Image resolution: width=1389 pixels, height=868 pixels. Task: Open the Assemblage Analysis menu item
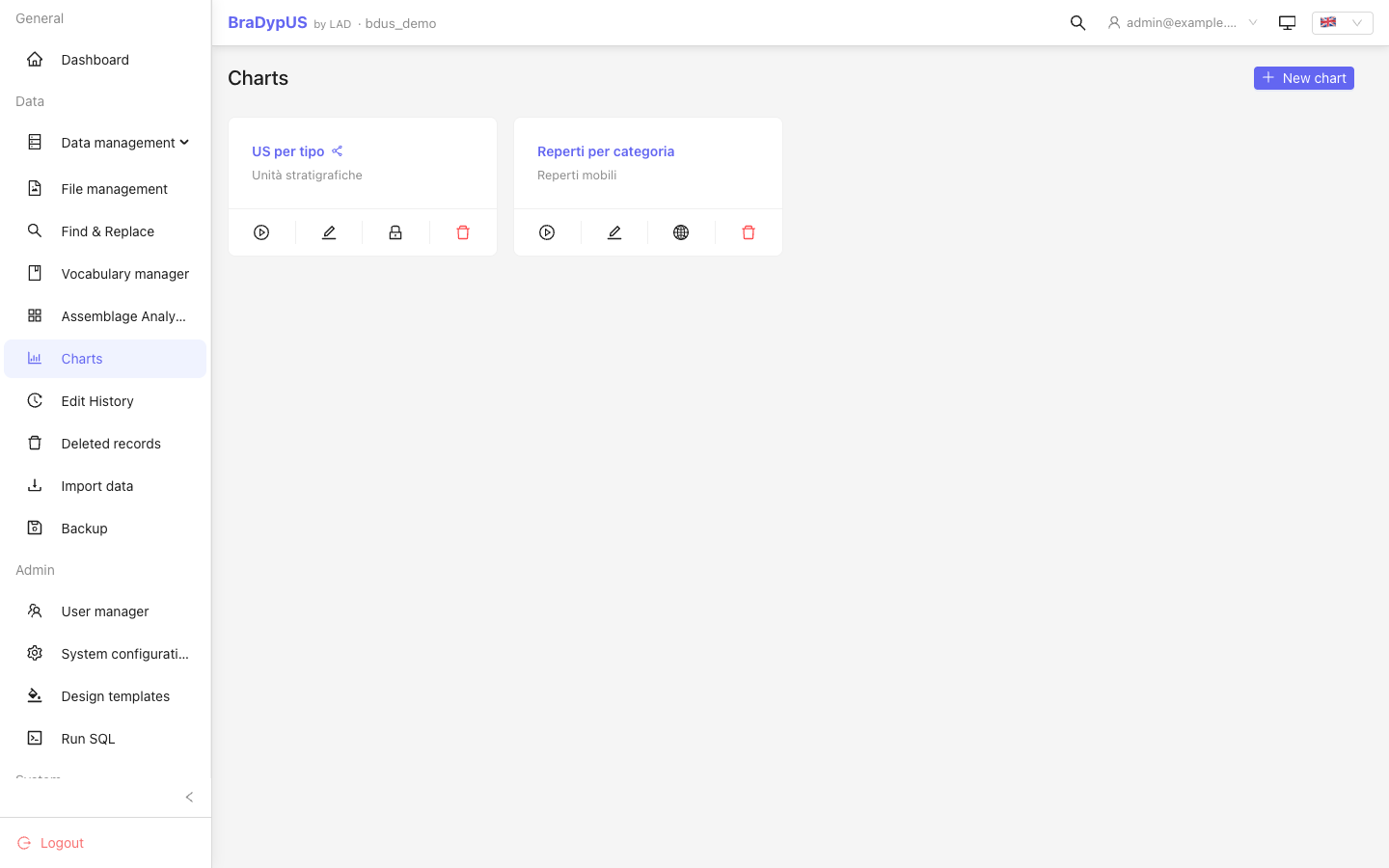pyautogui.click(x=105, y=316)
